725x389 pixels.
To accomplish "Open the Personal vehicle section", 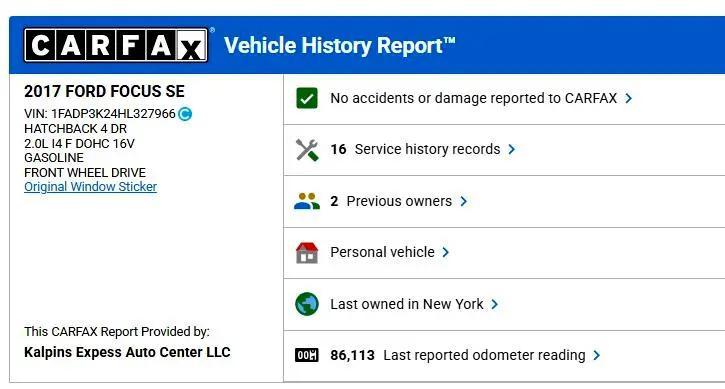I will click(382, 253).
